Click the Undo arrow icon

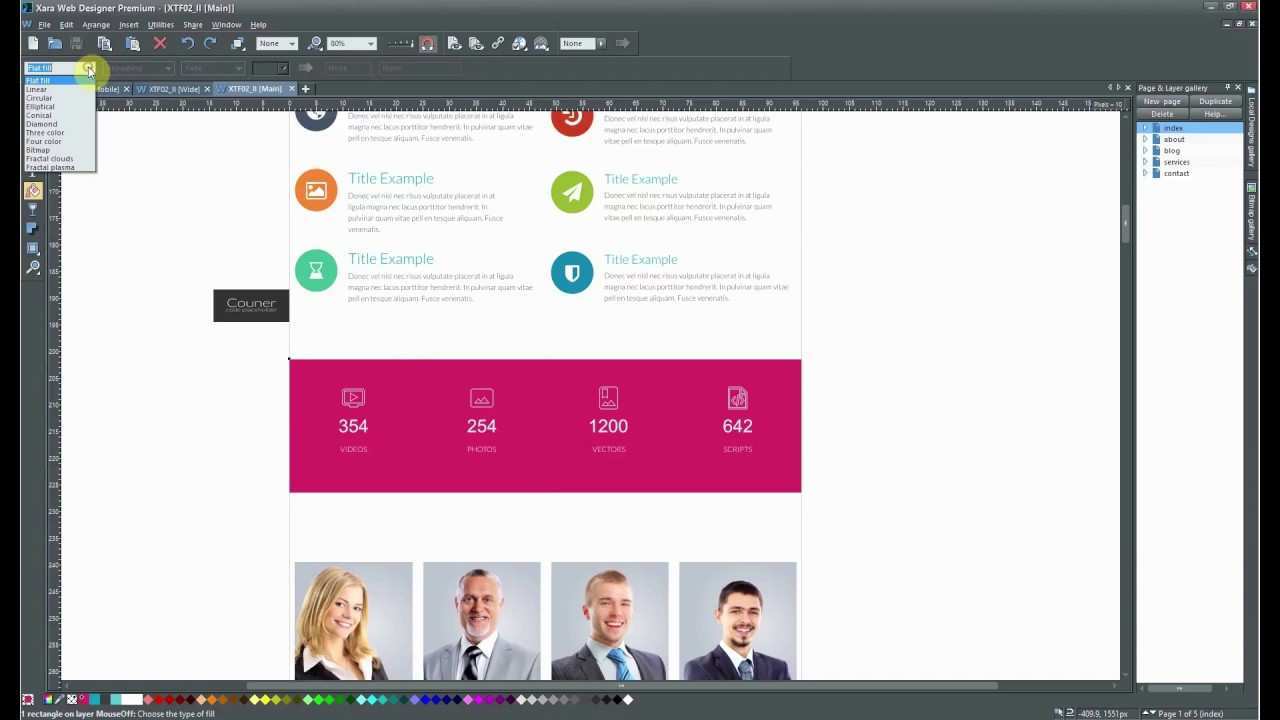(x=187, y=43)
